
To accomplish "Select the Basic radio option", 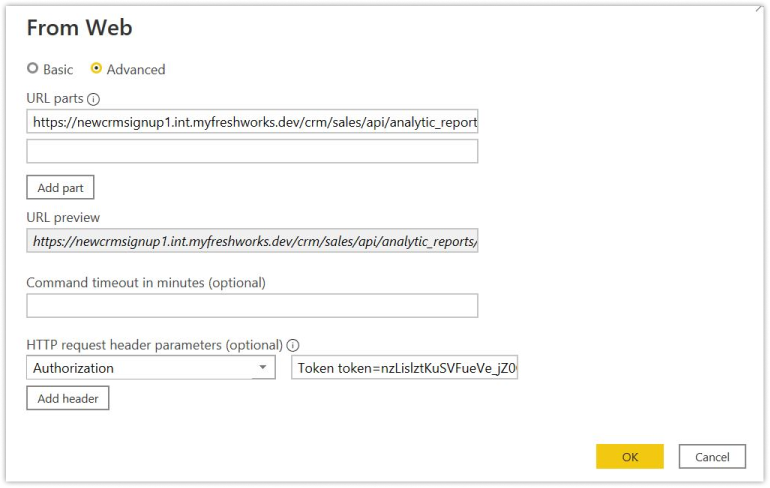I will 32,68.
